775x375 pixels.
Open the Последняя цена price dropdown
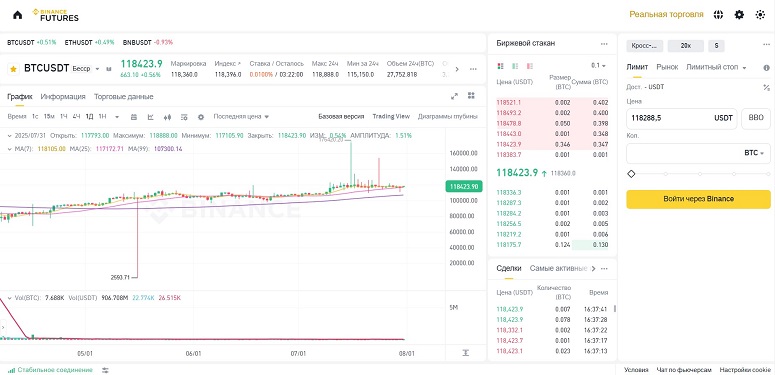pos(241,117)
